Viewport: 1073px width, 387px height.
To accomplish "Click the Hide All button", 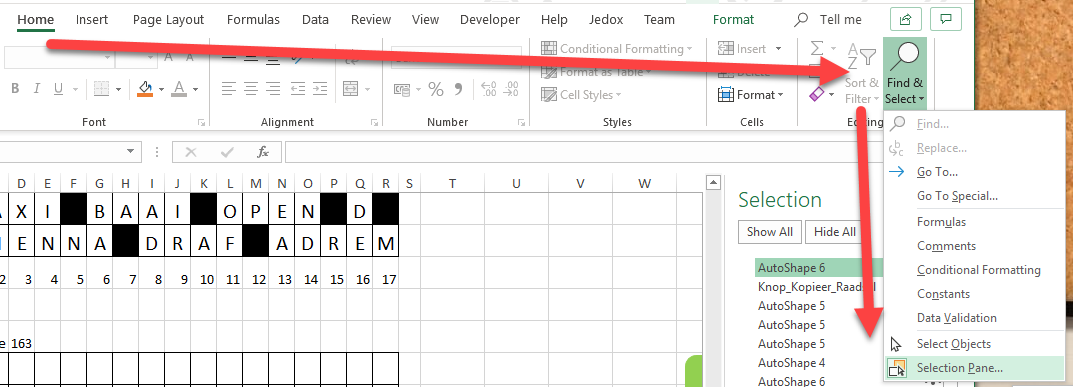I will [835, 232].
